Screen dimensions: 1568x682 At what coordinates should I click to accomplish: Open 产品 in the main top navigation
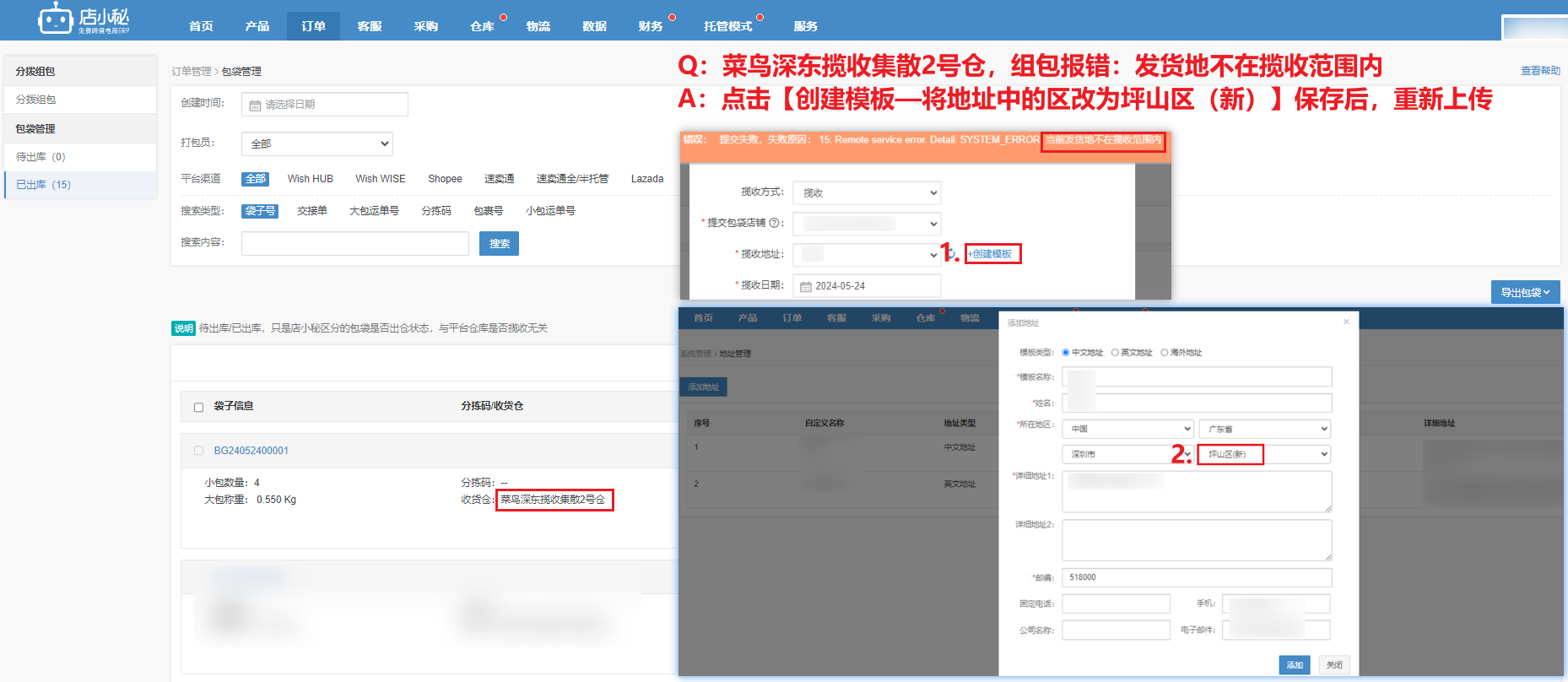257,26
